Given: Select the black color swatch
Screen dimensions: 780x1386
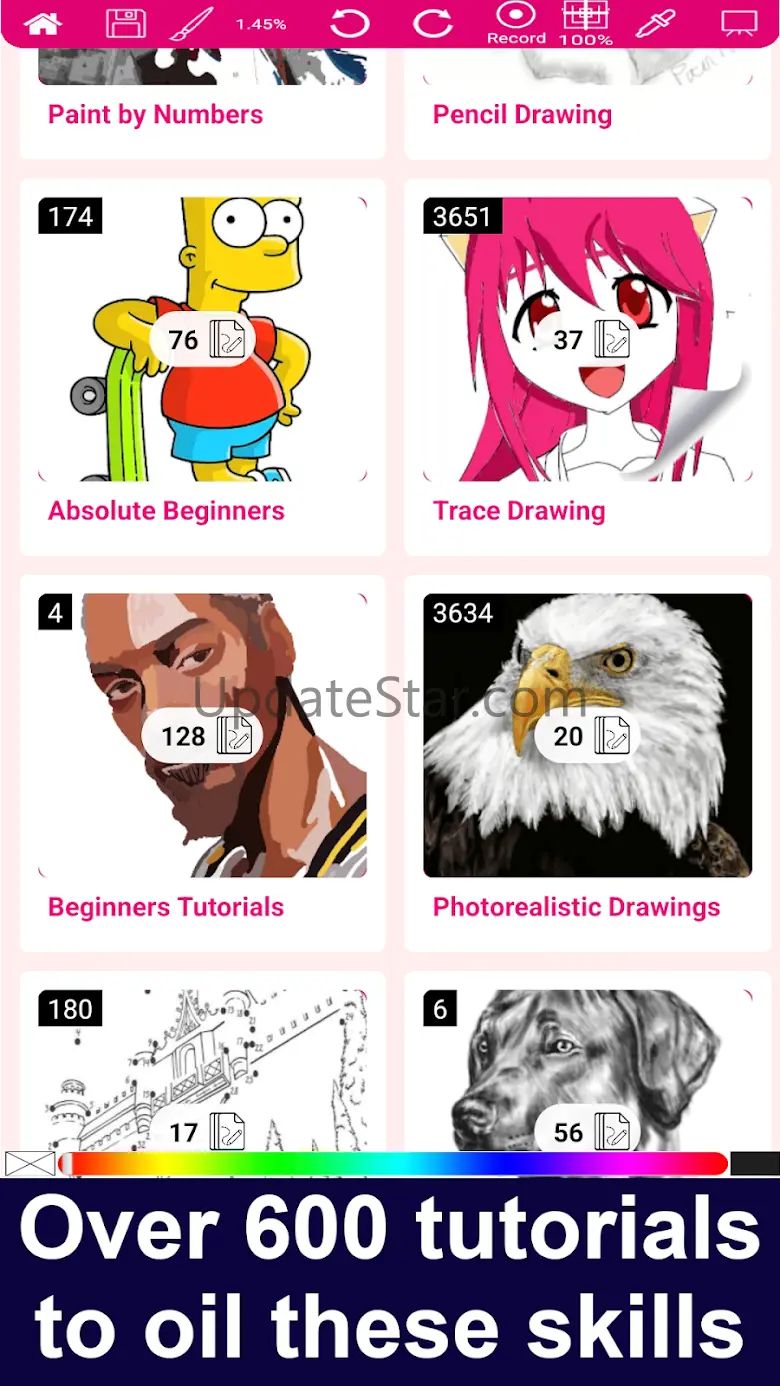Looking at the screenshot, I should [x=755, y=1163].
